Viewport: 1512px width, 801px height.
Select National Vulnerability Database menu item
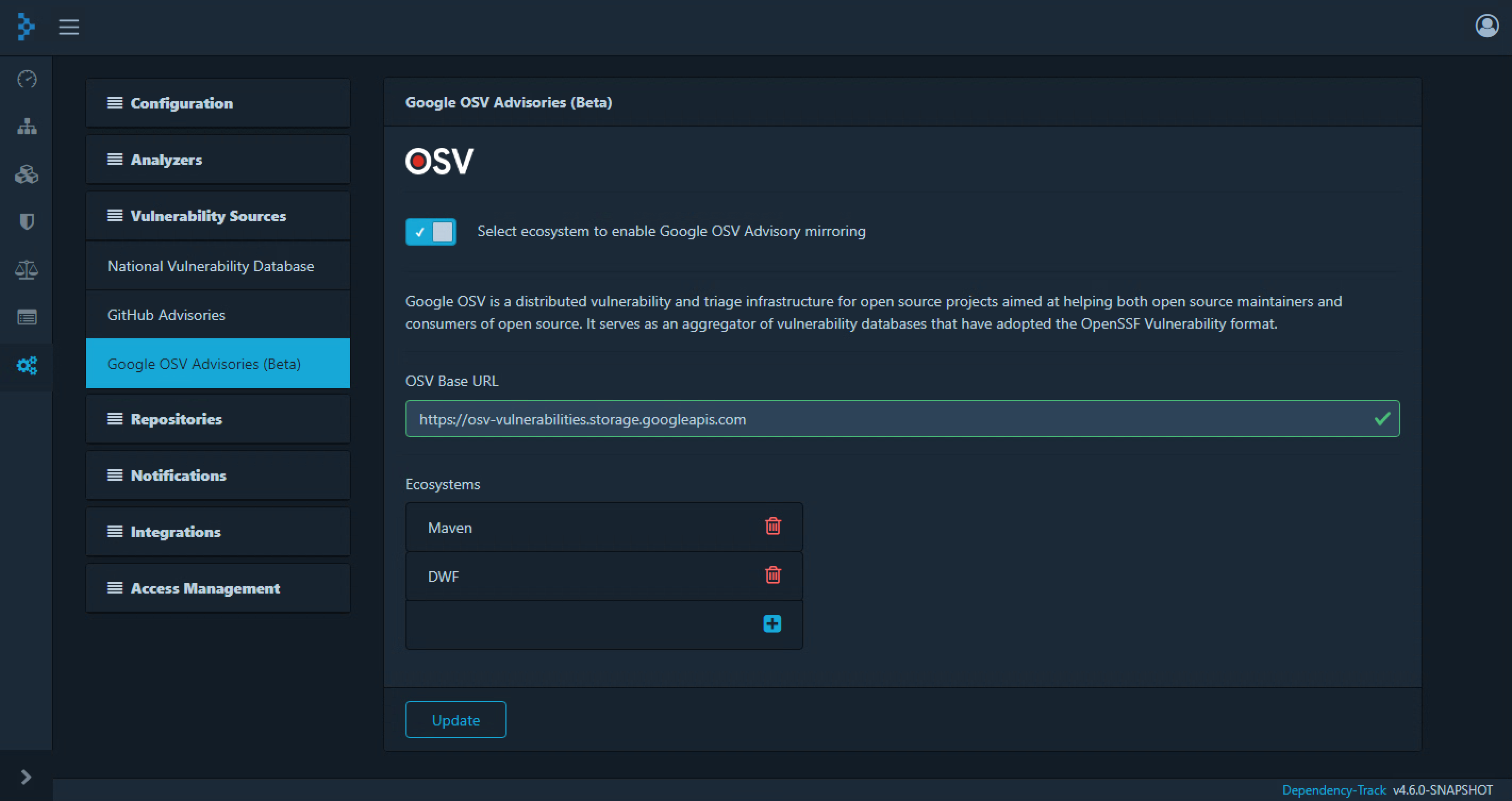click(x=211, y=266)
